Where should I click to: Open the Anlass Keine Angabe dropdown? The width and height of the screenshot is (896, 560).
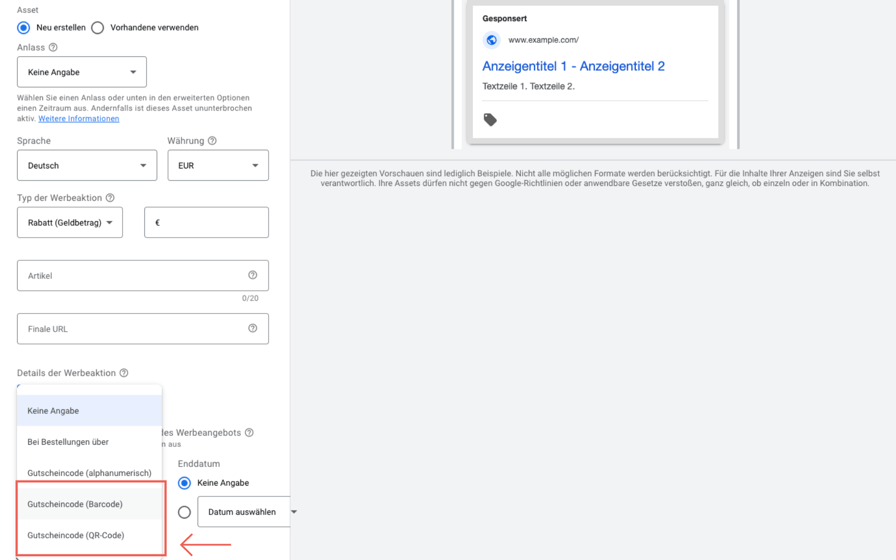82,72
